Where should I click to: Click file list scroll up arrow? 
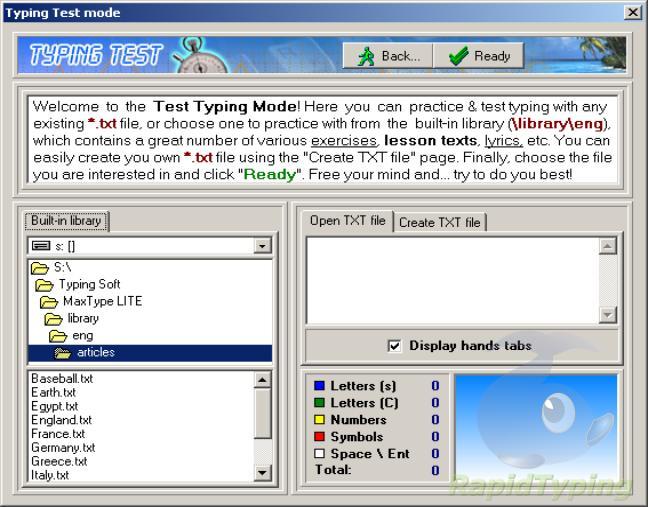click(262, 380)
